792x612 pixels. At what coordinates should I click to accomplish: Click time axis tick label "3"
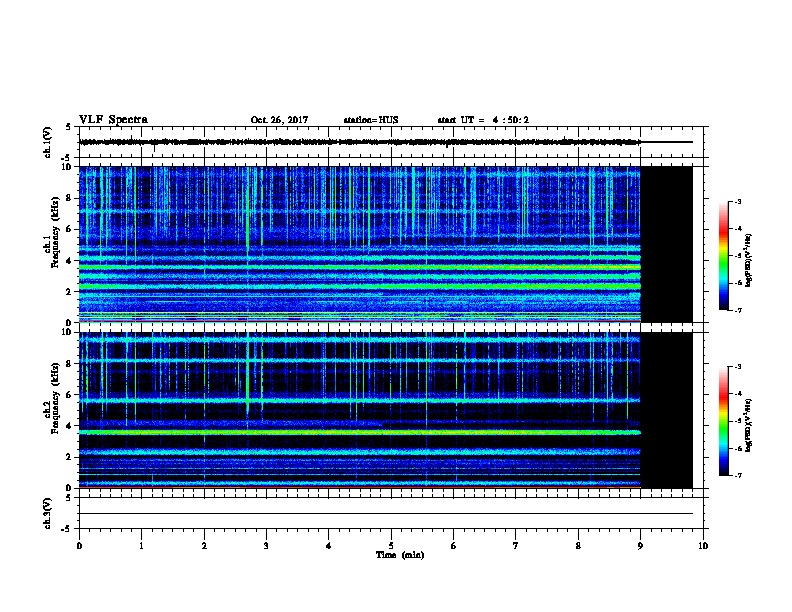tap(266, 545)
